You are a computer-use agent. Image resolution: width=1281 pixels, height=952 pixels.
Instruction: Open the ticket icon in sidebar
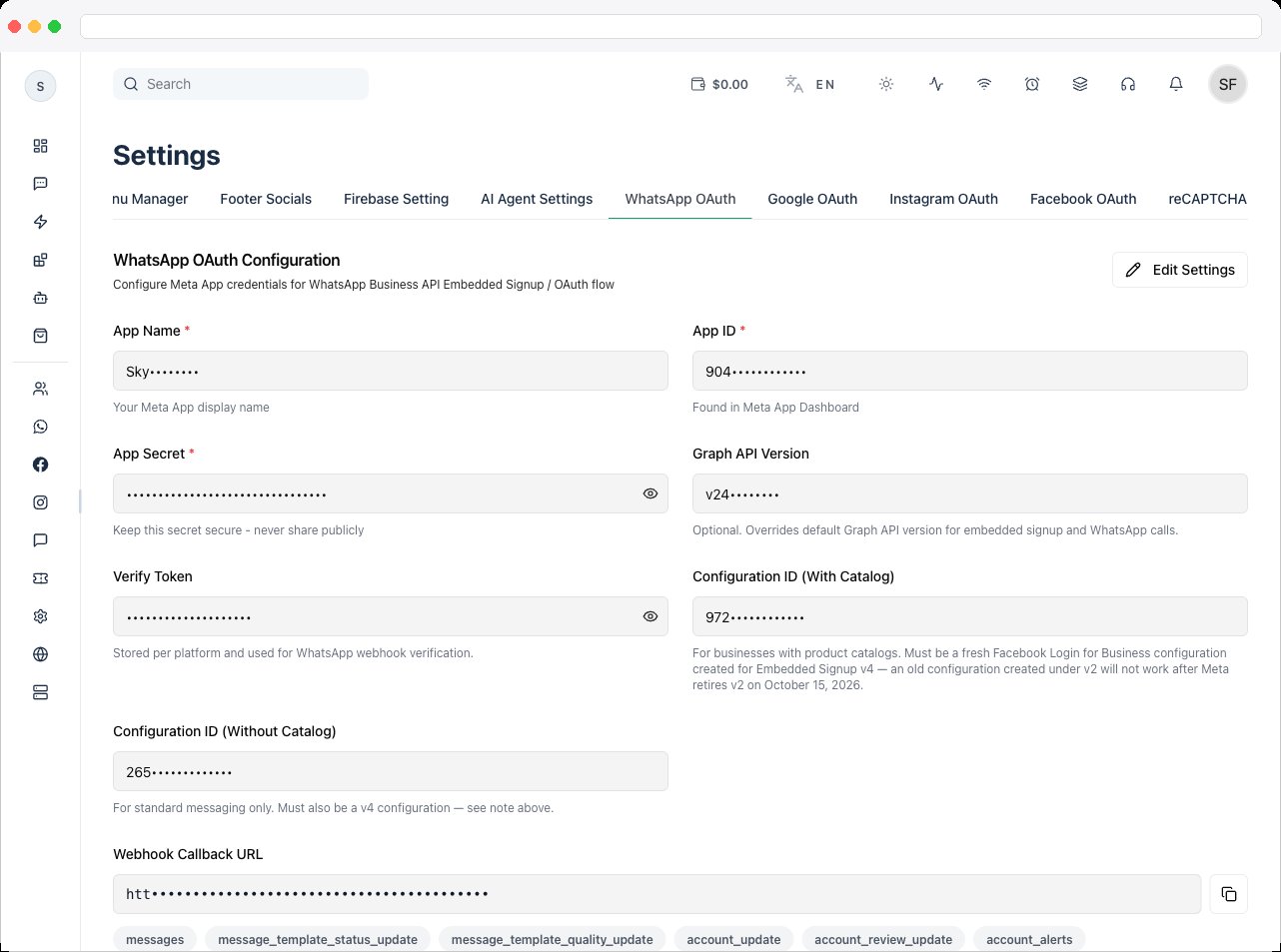(x=40, y=578)
